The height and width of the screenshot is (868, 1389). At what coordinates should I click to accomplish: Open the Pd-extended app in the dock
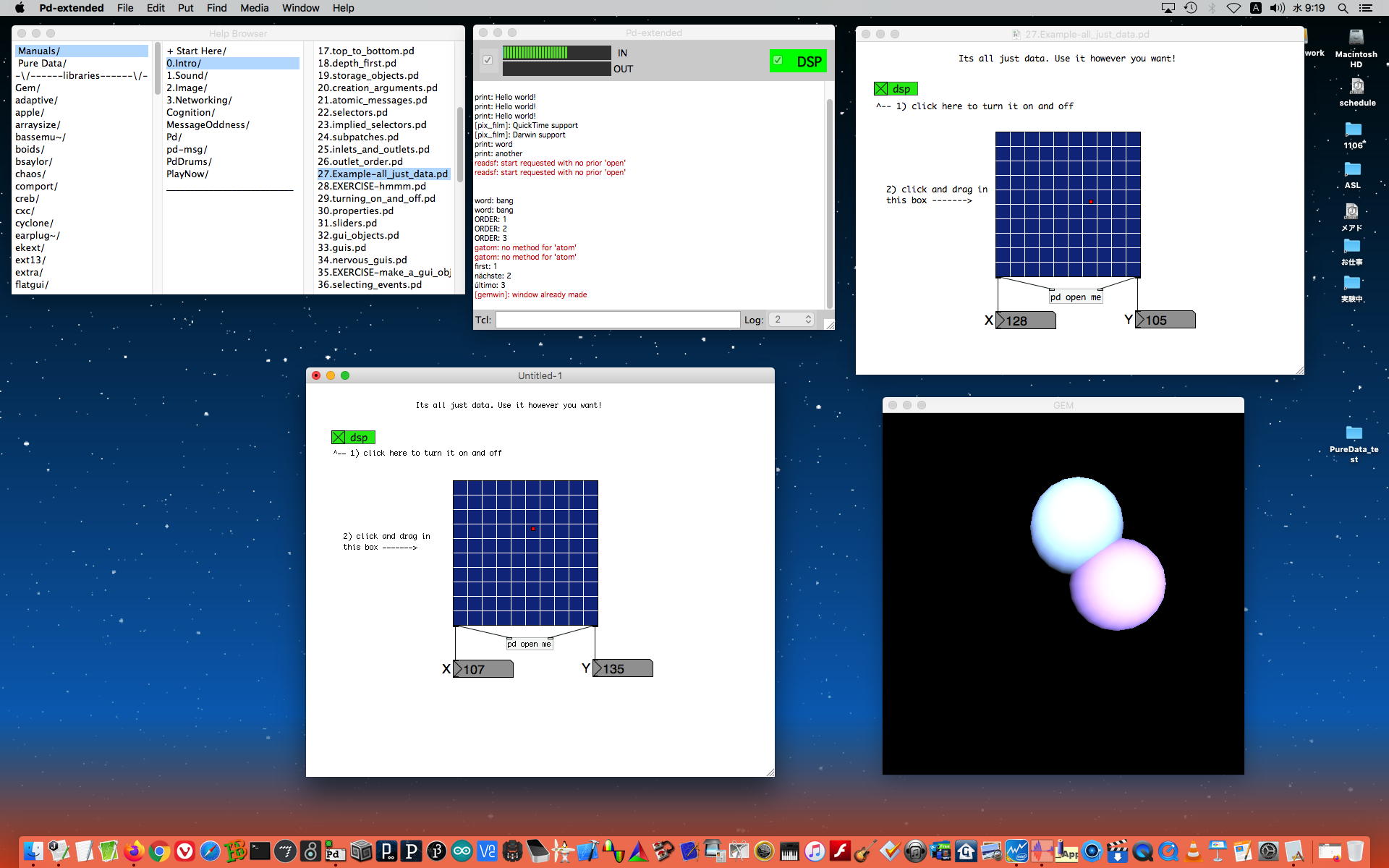coord(334,851)
